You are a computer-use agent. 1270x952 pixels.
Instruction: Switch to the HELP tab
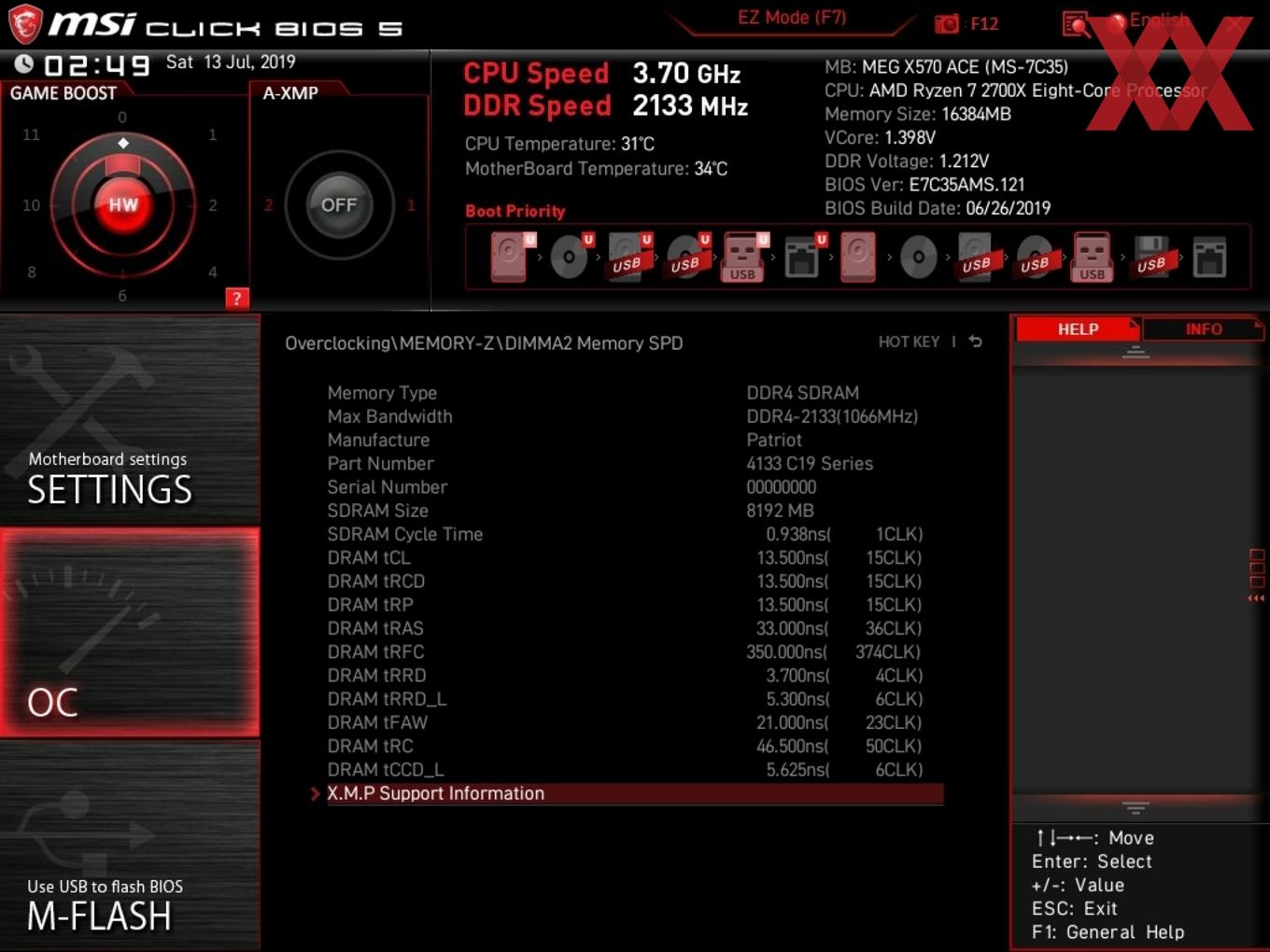[1078, 329]
